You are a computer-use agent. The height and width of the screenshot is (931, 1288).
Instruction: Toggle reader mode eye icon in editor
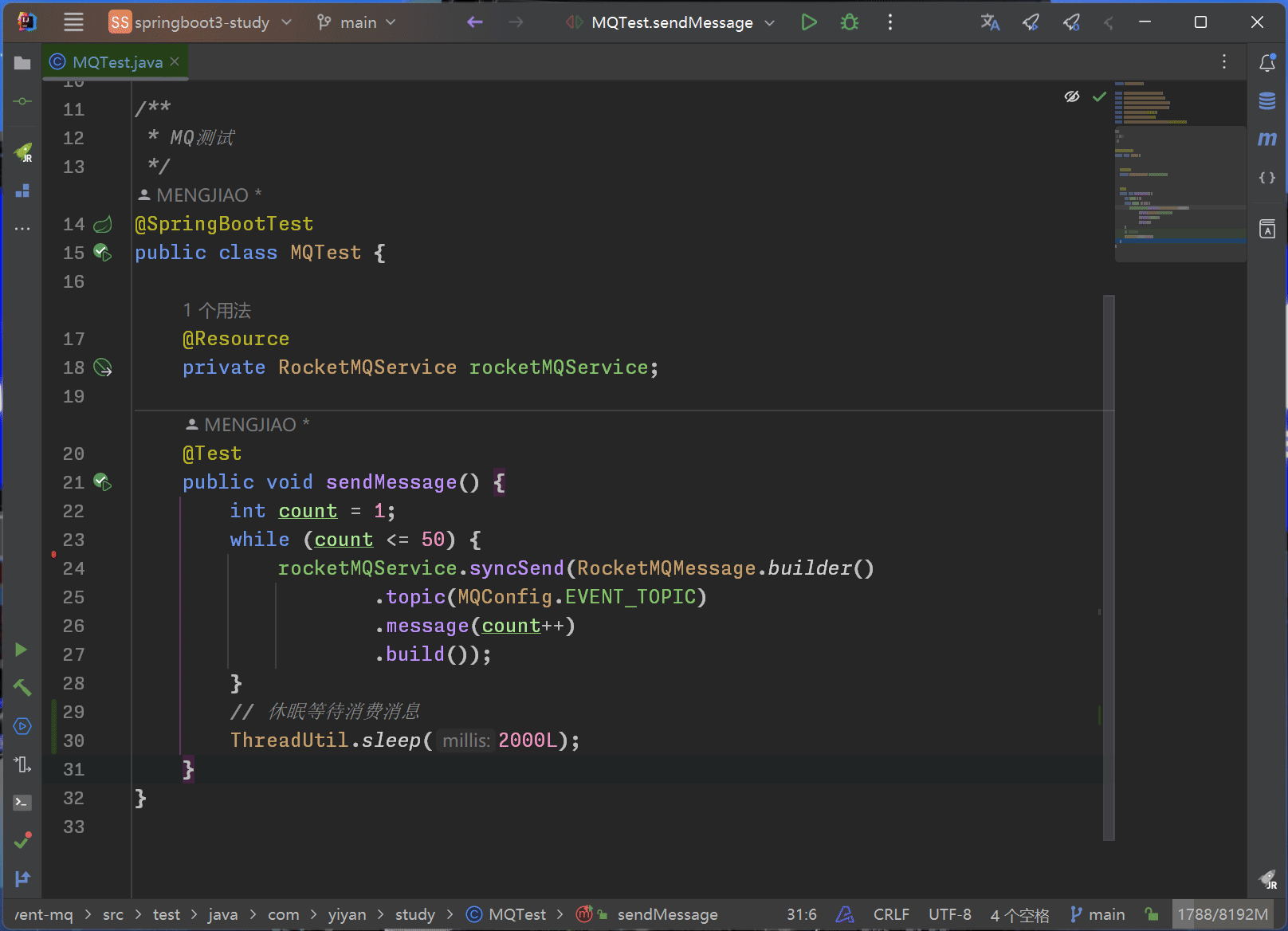tap(1072, 96)
